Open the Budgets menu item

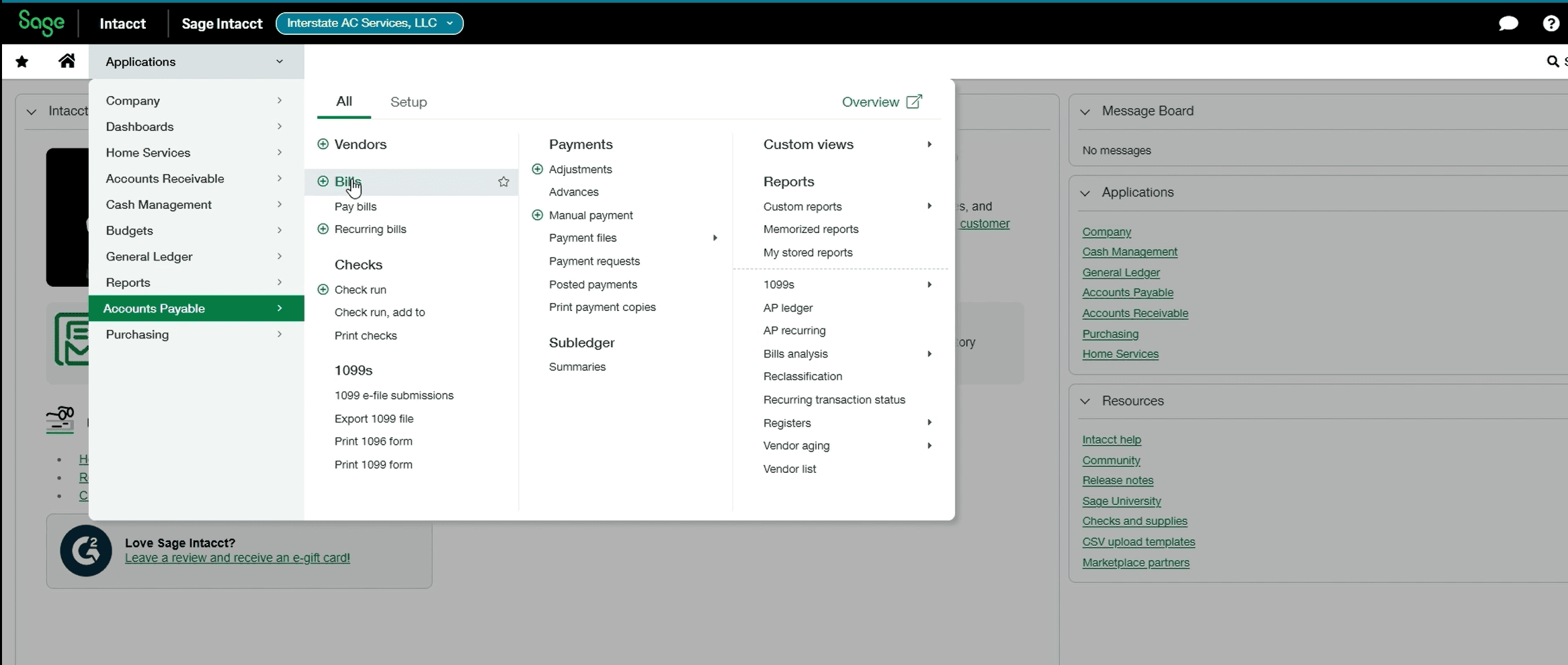point(196,231)
